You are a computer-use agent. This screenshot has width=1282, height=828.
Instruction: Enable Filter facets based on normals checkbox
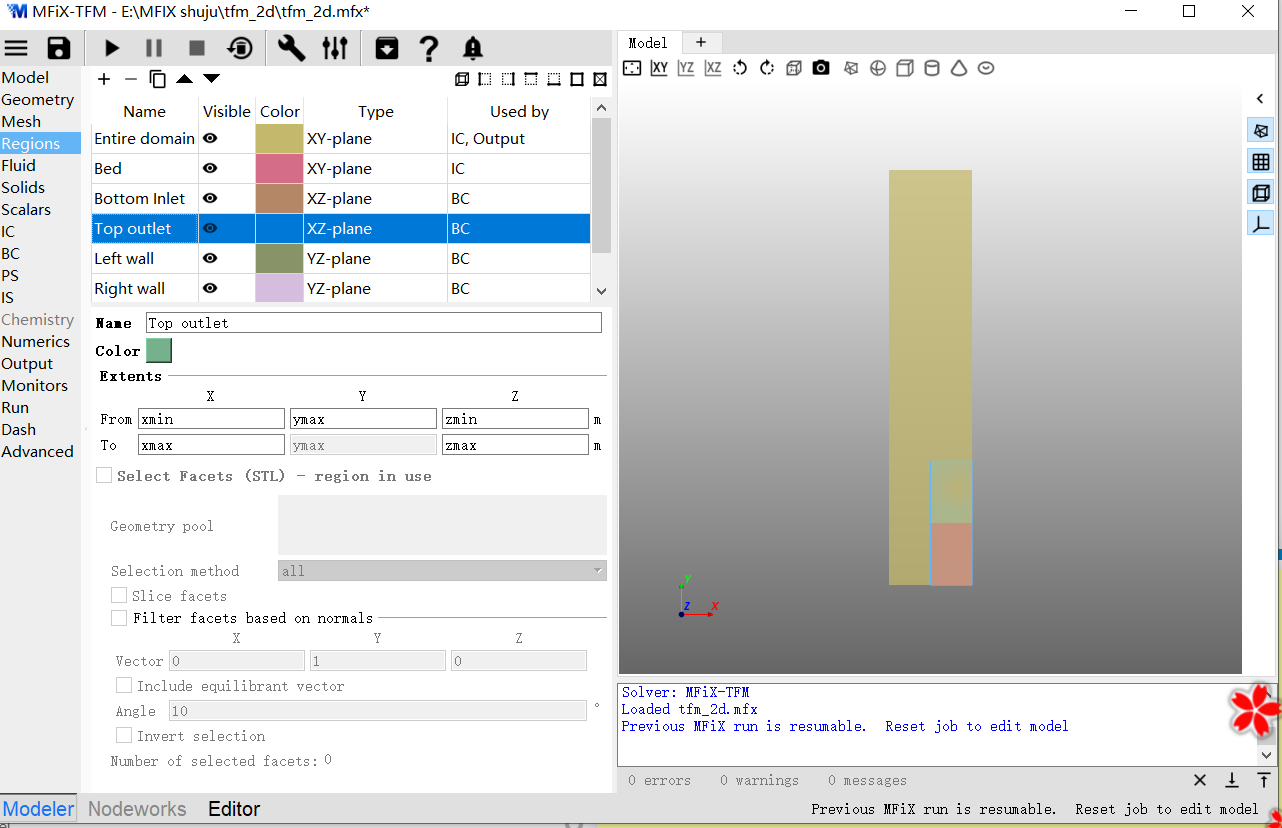119,618
